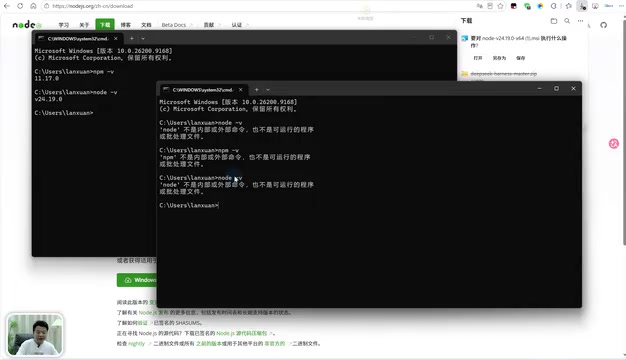Viewport: 626px width, 360px height.
Task: Expand the profile dropdown in front cmd window
Action: pos(268,90)
